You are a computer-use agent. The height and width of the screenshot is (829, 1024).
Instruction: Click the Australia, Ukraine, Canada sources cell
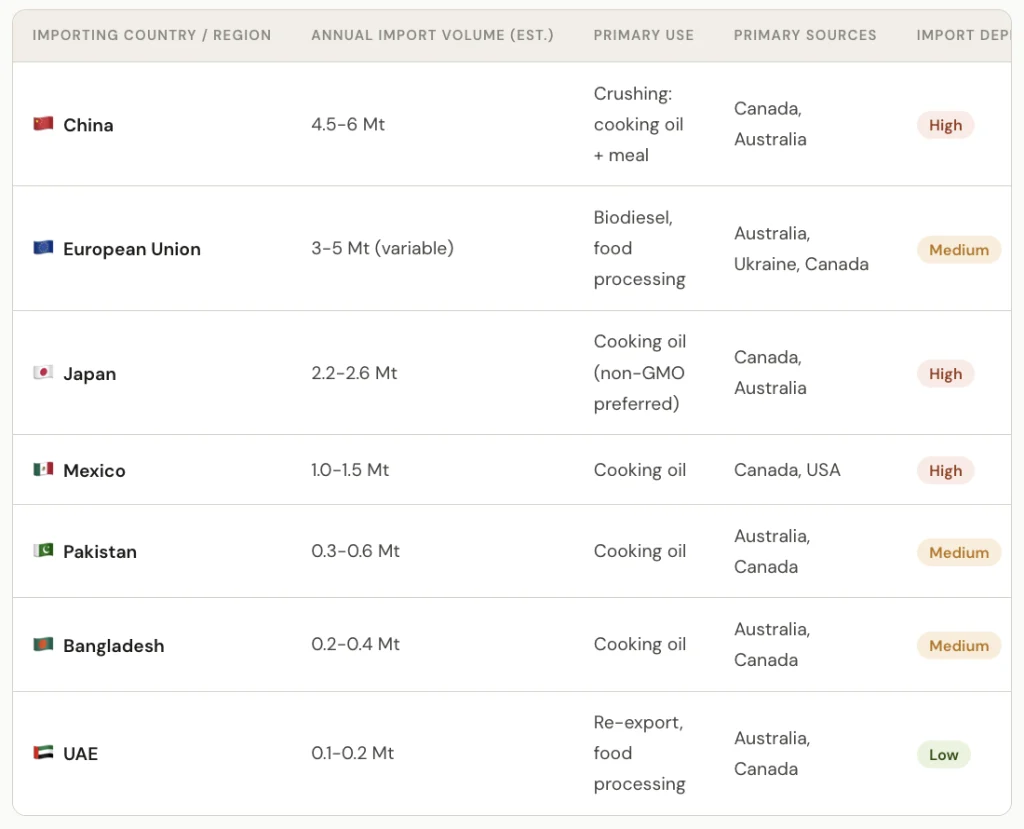pos(801,248)
